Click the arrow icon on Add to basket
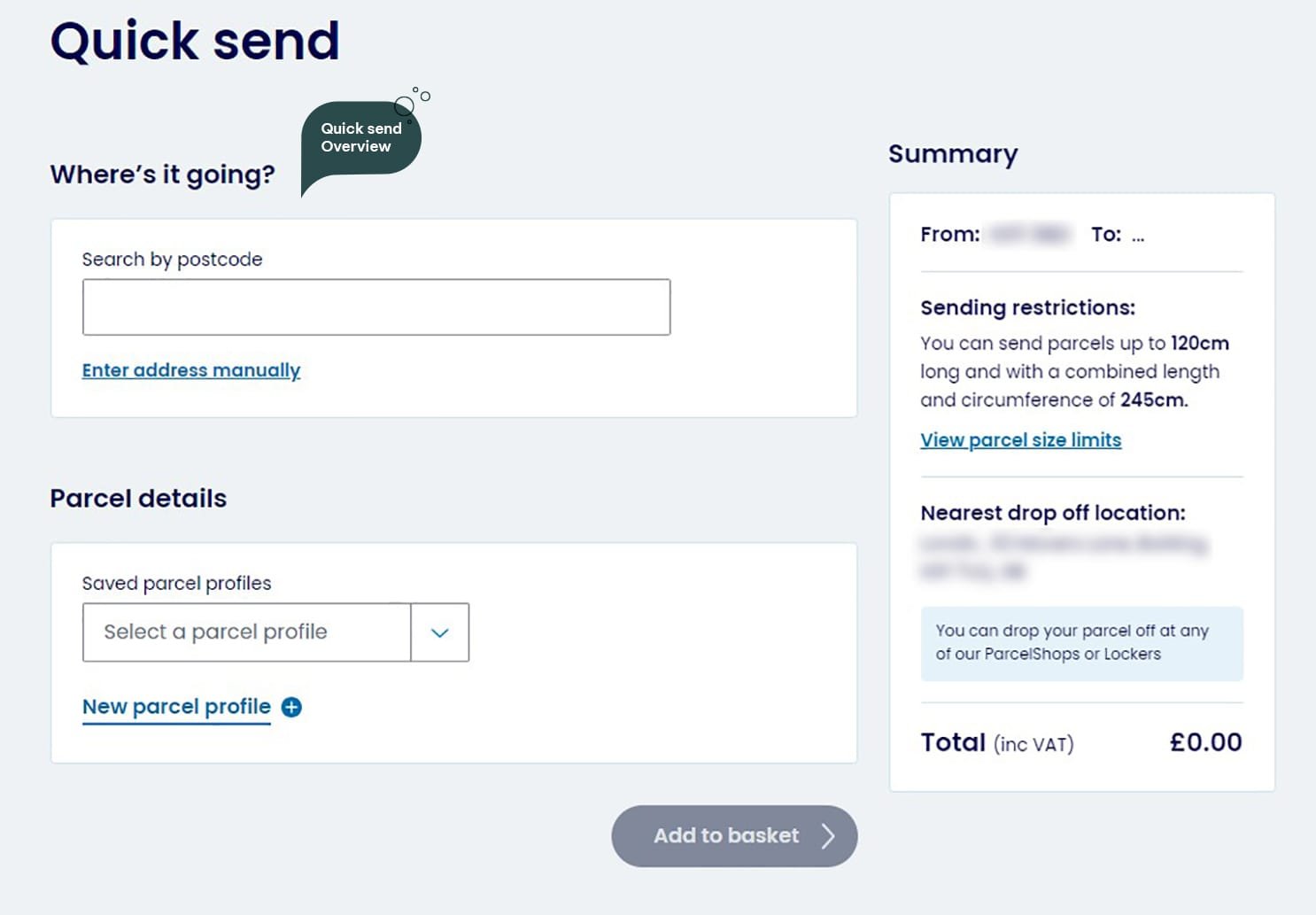The height and width of the screenshot is (915, 1316). pyautogui.click(x=827, y=836)
